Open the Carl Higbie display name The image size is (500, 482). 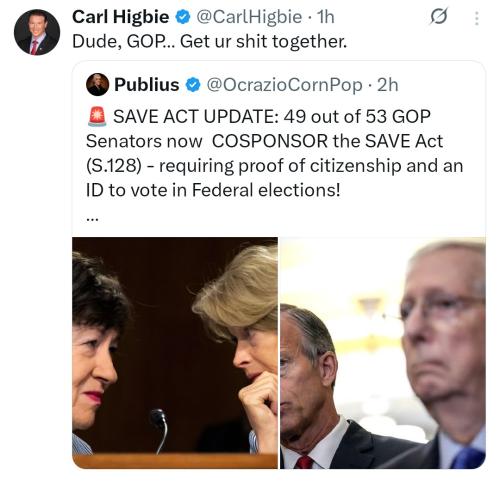pyautogui.click(x=121, y=17)
